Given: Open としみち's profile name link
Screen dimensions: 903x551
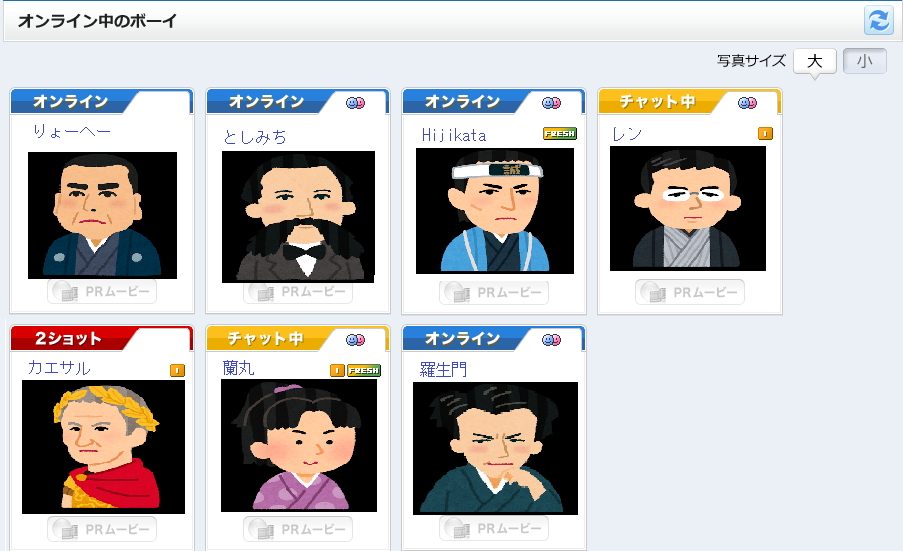Looking at the screenshot, I should [255, 137].
